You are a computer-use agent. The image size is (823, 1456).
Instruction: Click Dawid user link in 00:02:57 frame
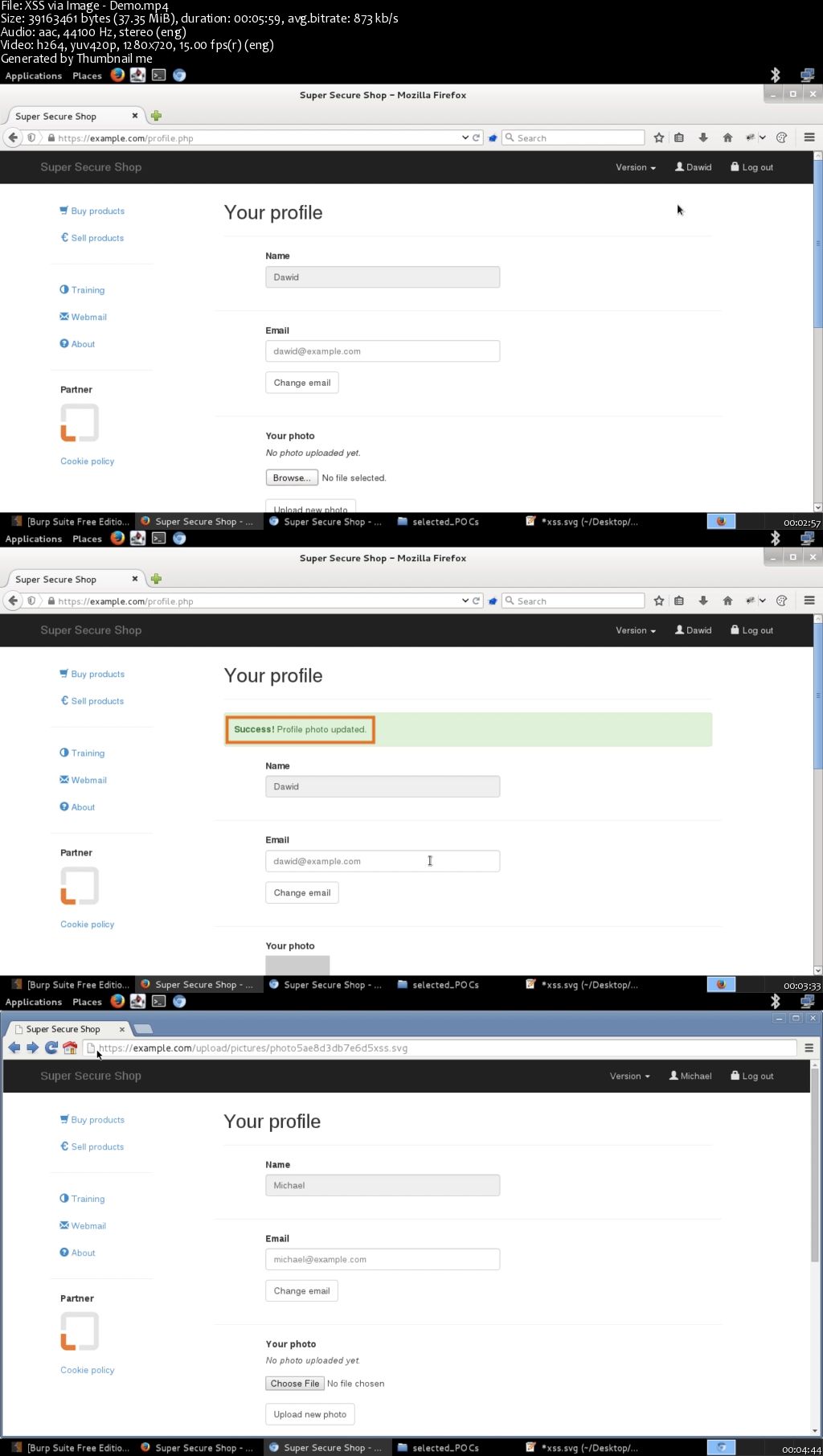(x=693, y=167)
